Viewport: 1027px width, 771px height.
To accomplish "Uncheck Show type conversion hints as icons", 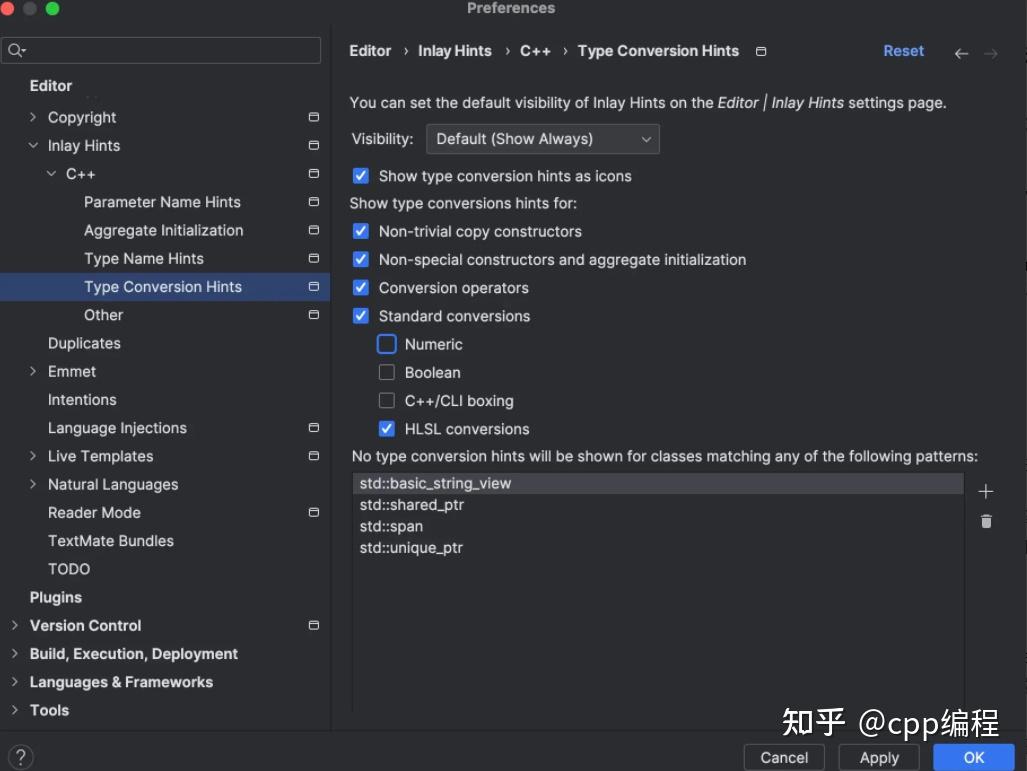I will (360, 175).
